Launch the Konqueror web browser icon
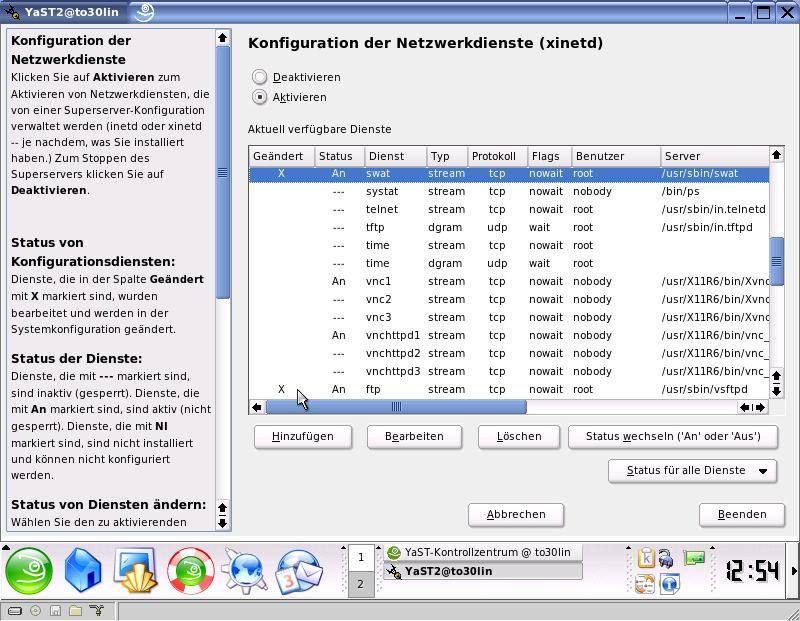Screen dimensions: 800x621 click(245, 571)
